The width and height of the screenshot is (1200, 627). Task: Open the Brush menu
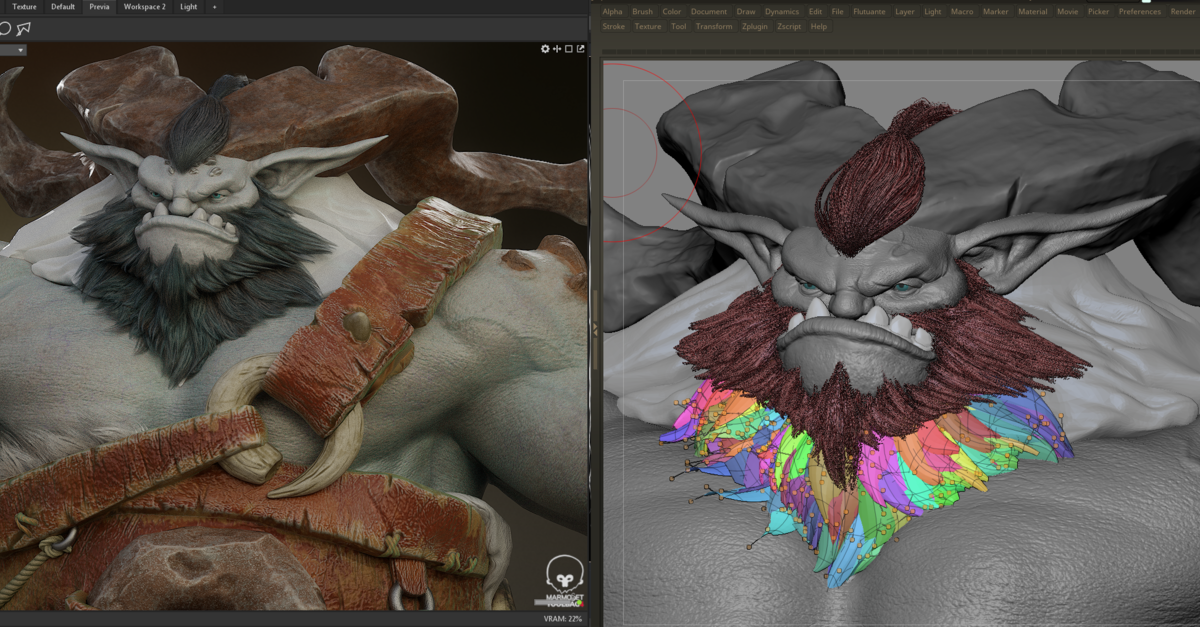click(644, 11)
